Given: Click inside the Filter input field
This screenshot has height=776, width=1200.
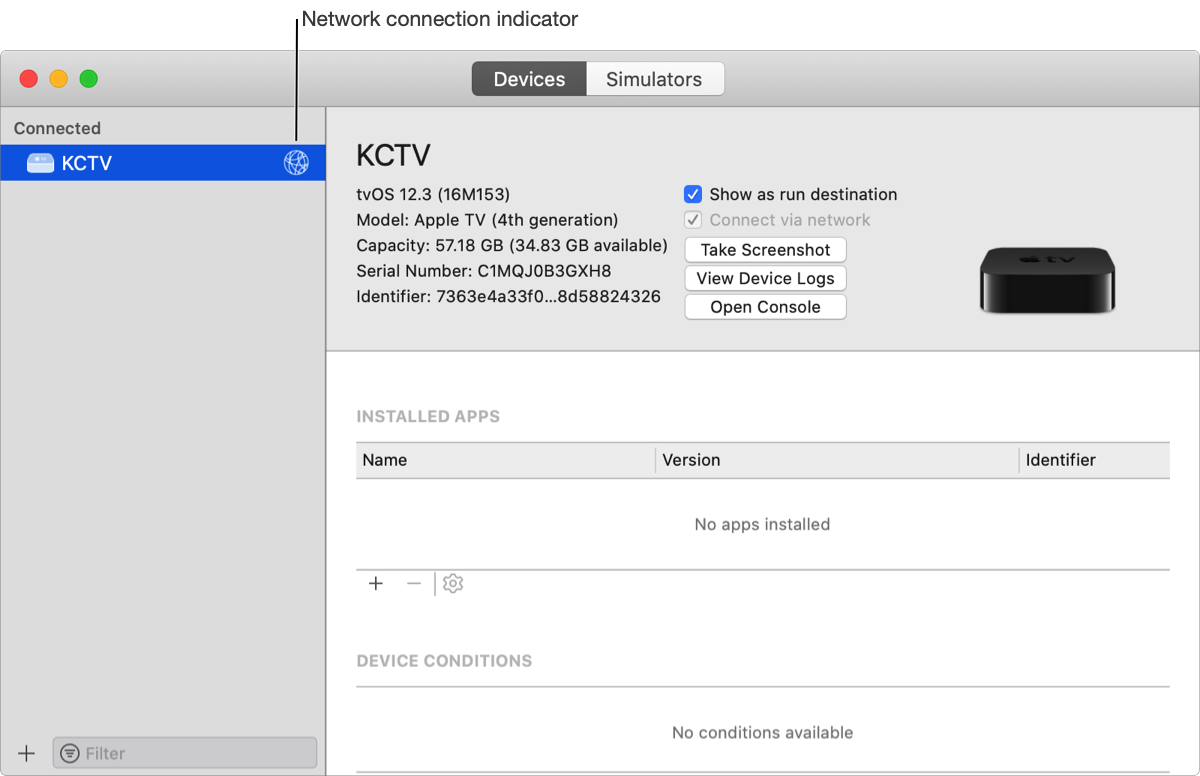Looking at the screenshot, I should pyautogui.click(x=185, y=752).
